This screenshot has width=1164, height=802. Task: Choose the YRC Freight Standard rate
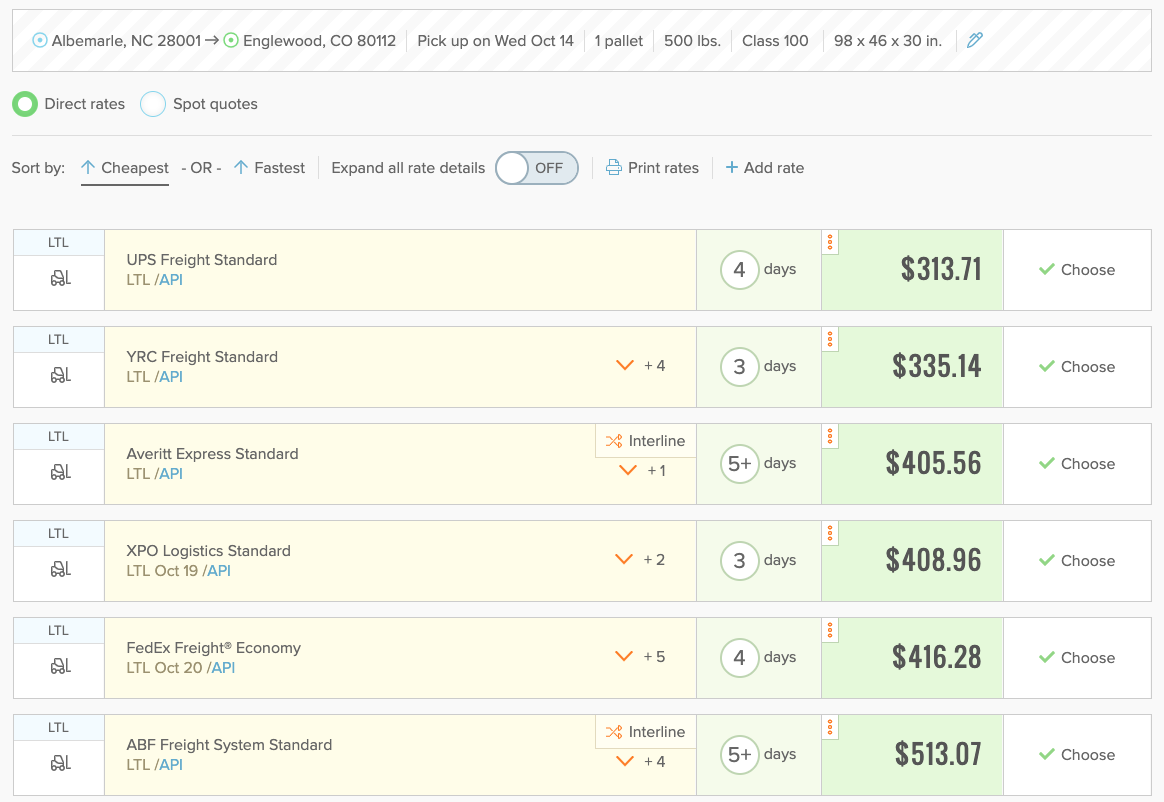pyautogui.click(x=1077, y=367)
